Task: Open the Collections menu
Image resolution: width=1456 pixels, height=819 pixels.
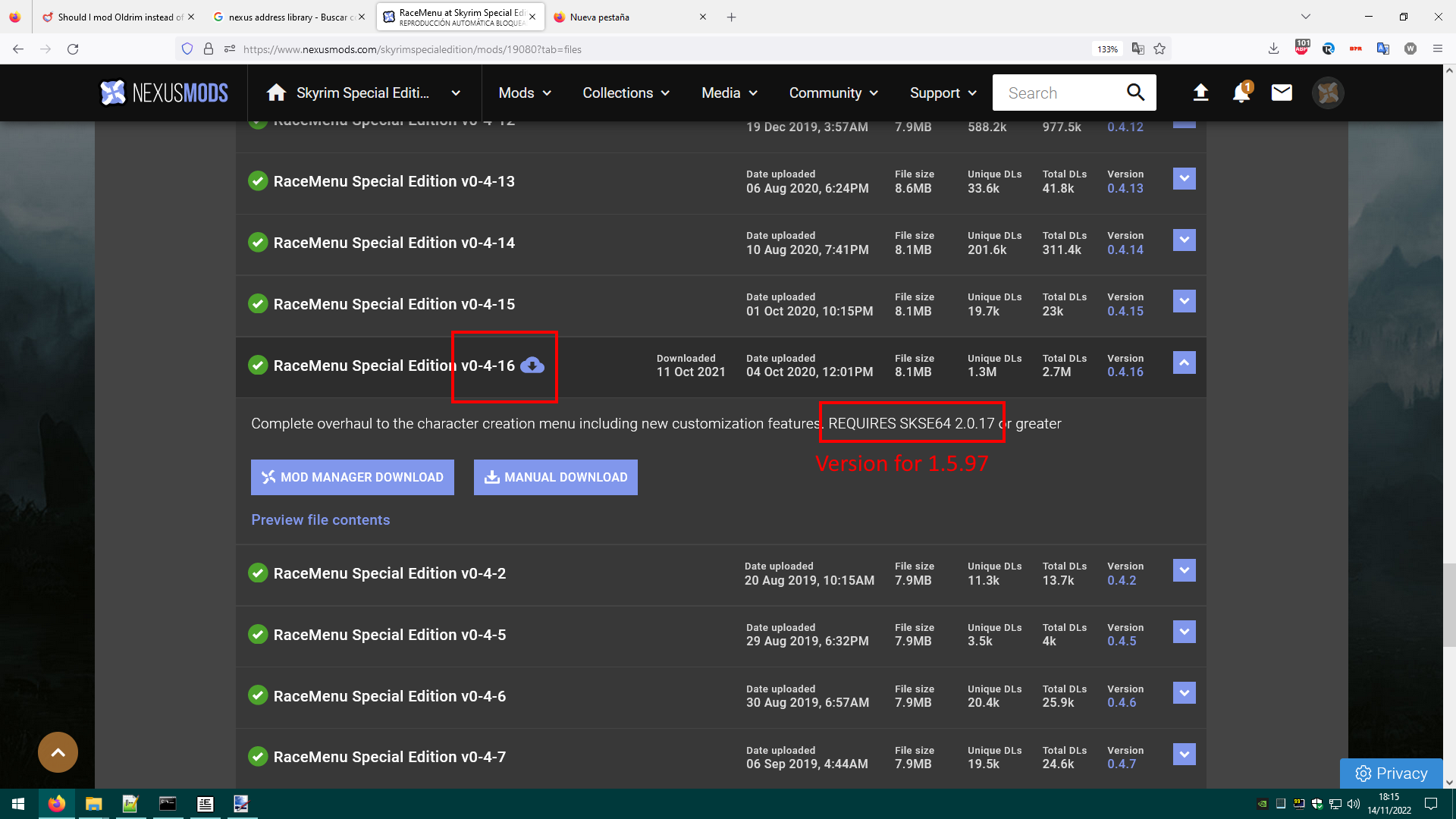Action: 626,93
